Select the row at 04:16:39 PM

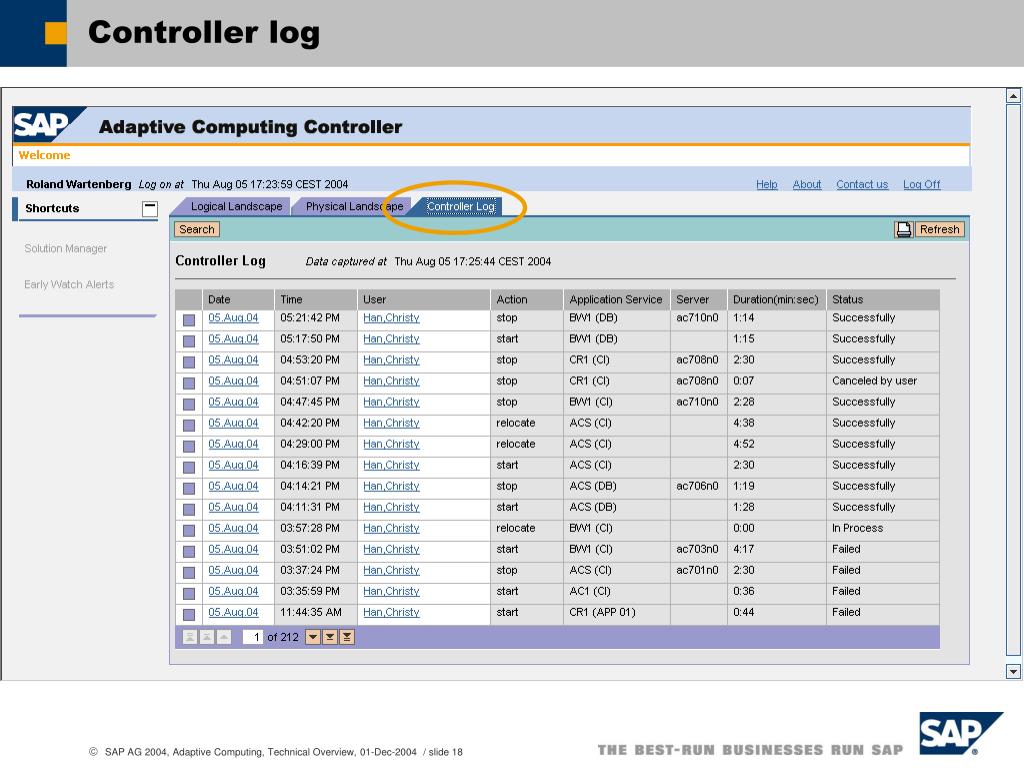click(x=189, y=468)
